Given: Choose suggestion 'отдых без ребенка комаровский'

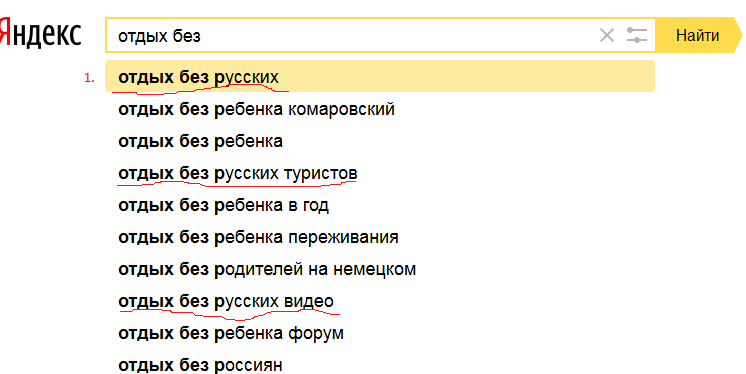Looking at the screenshot, I should [x=380, y=109].
